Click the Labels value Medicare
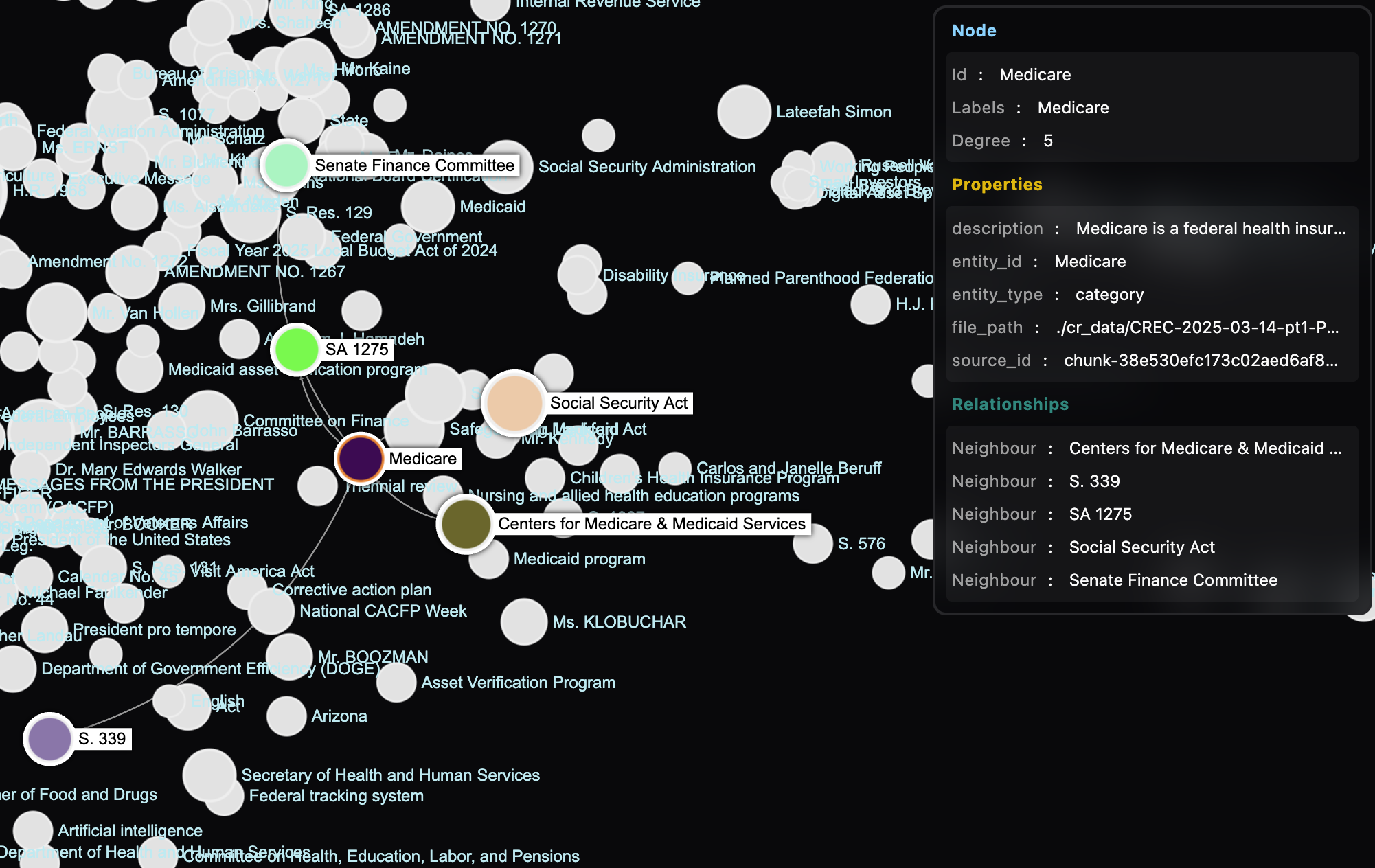 [x=1073, y=108]
